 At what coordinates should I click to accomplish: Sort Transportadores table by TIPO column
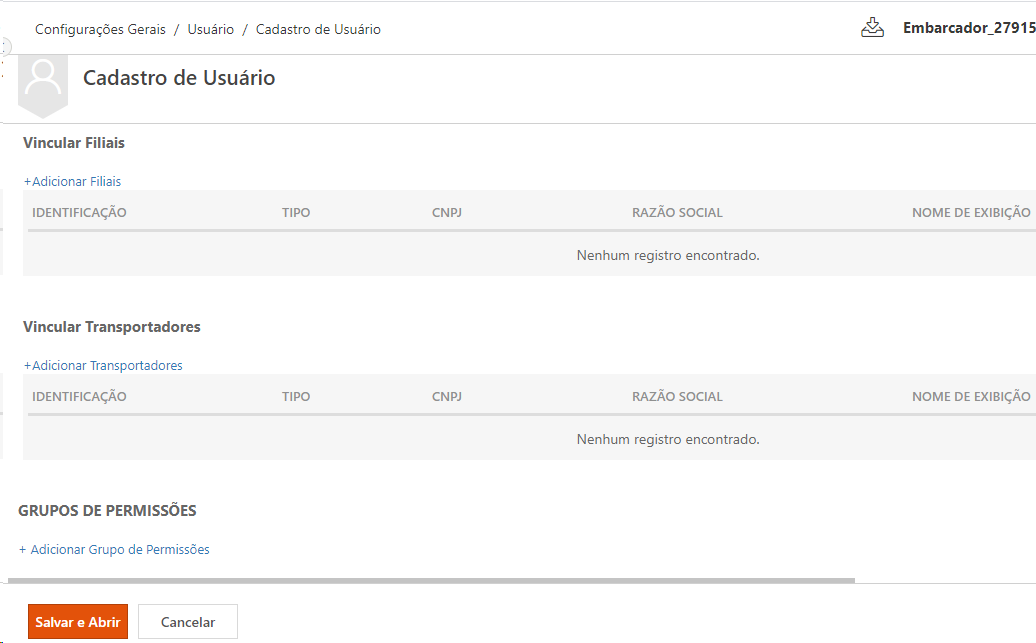[x=296, y=396]
